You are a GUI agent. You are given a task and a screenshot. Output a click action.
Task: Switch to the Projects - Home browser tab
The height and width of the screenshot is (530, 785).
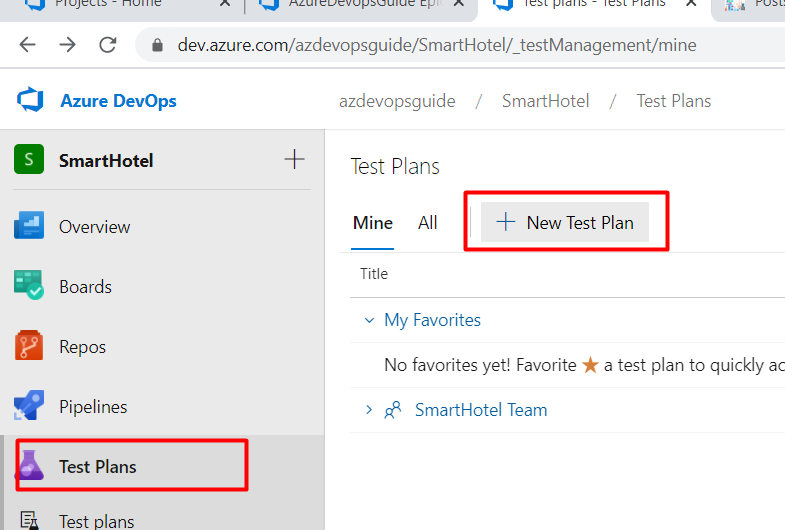tap(108, 4)
